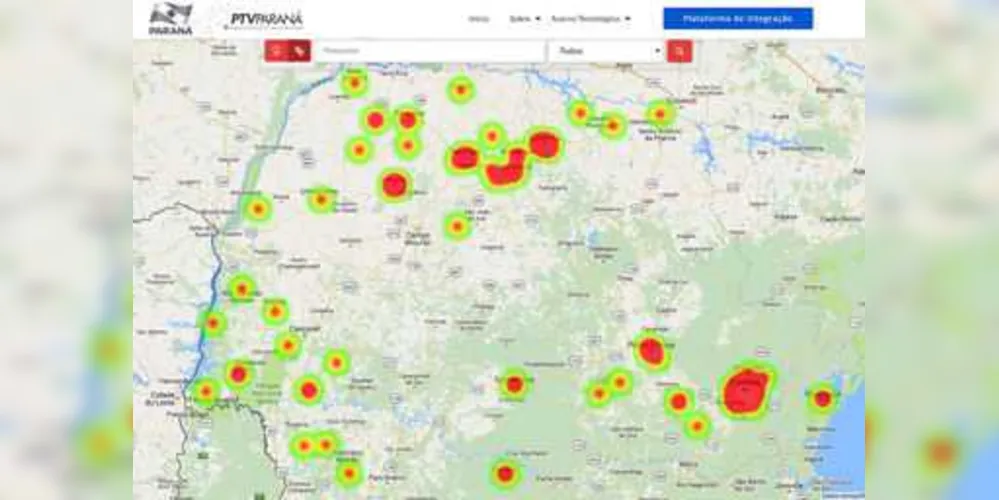The height and width of the screenshot is (500, 999).
Task: Select the hotspot next to Cidade del Este
Action: [x=206, y=391]
